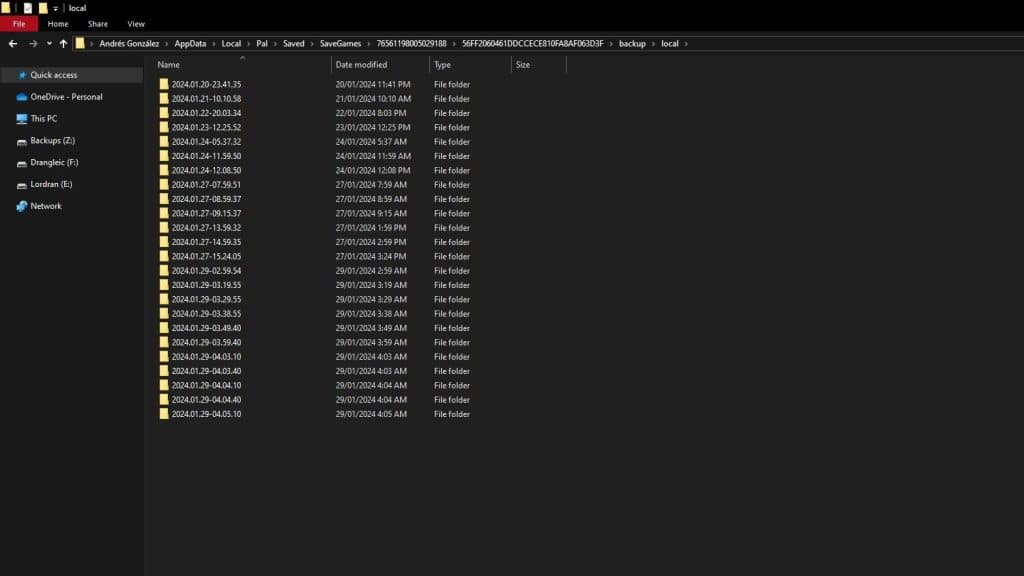Select folder 2024.01.24-05.37.32

tap(206, 142)
